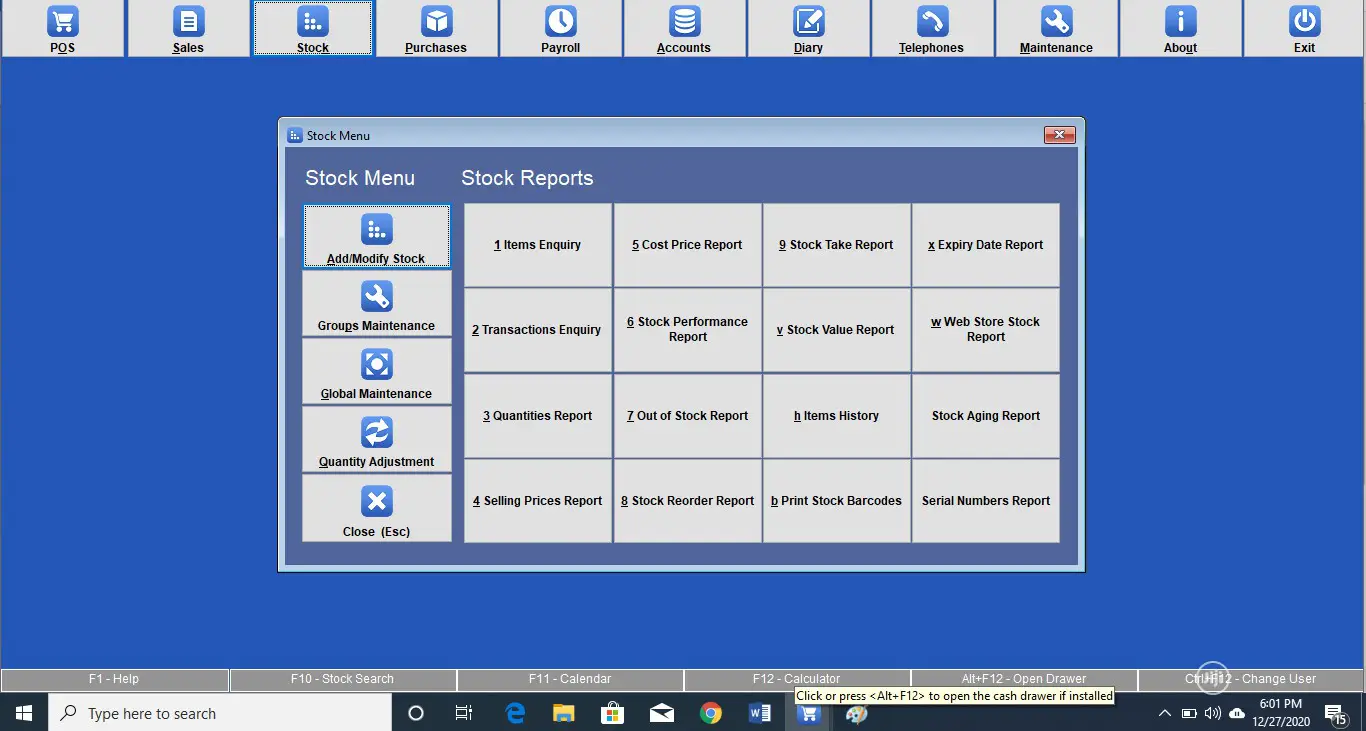This screenshot has height=731, width=1366.
Task: Open the Telephones module
Action: [x=932, y=28]
